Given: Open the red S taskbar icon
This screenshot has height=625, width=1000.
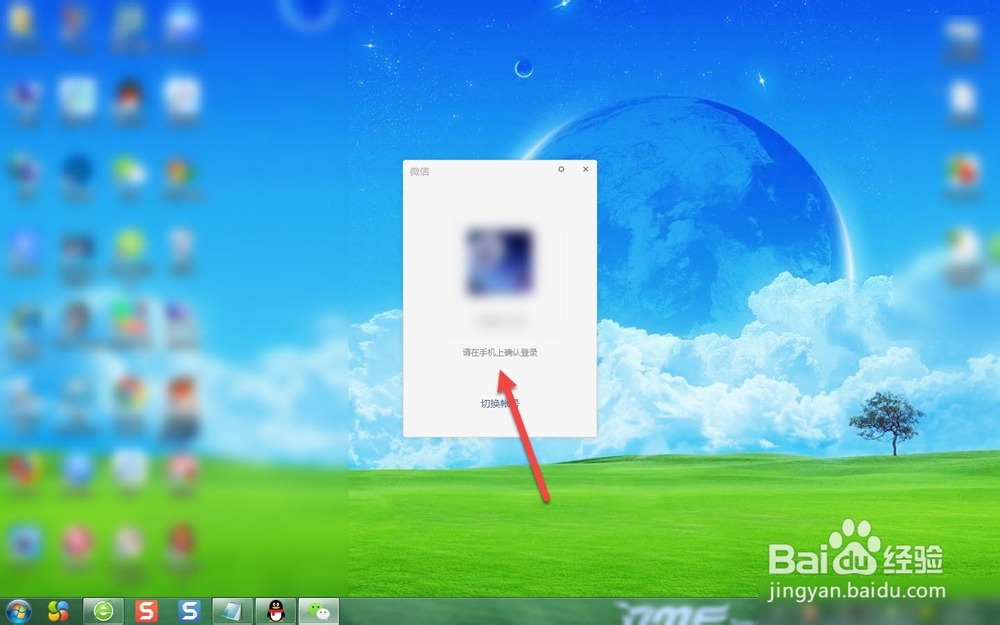Looking at the screenshot, I should pos(146,612).
